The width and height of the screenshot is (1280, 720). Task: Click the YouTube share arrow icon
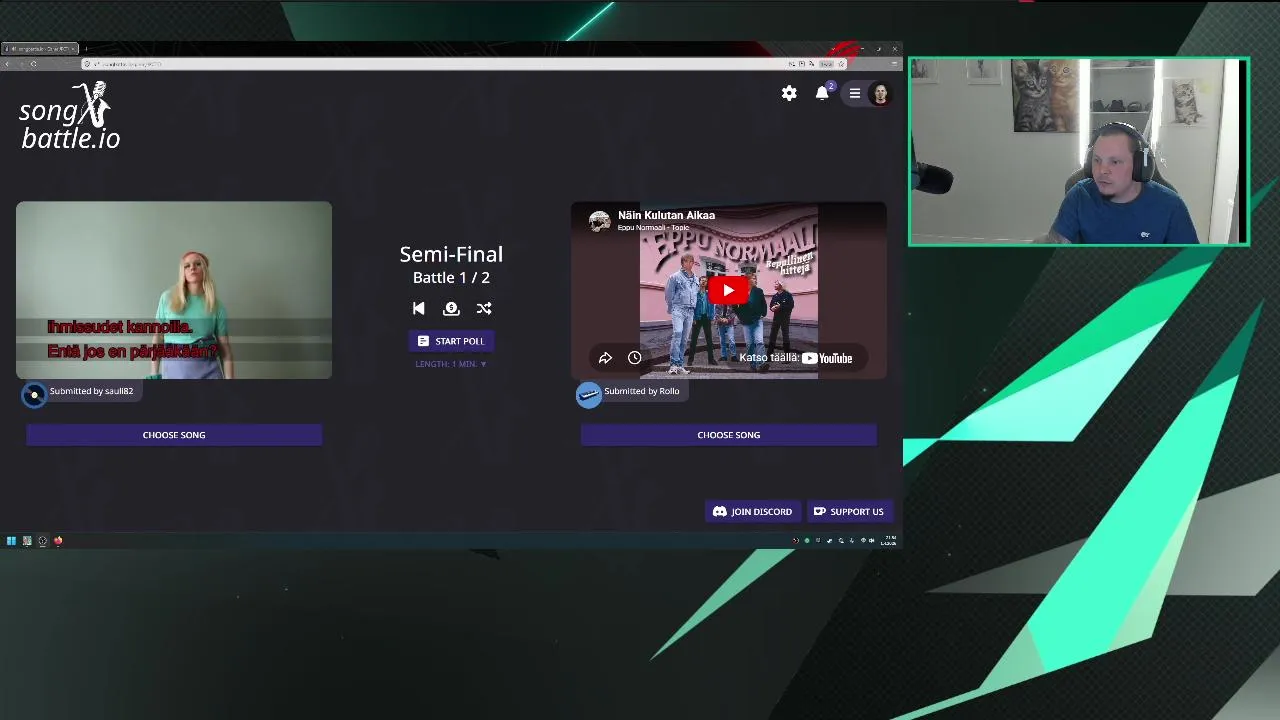coord(605,358)
